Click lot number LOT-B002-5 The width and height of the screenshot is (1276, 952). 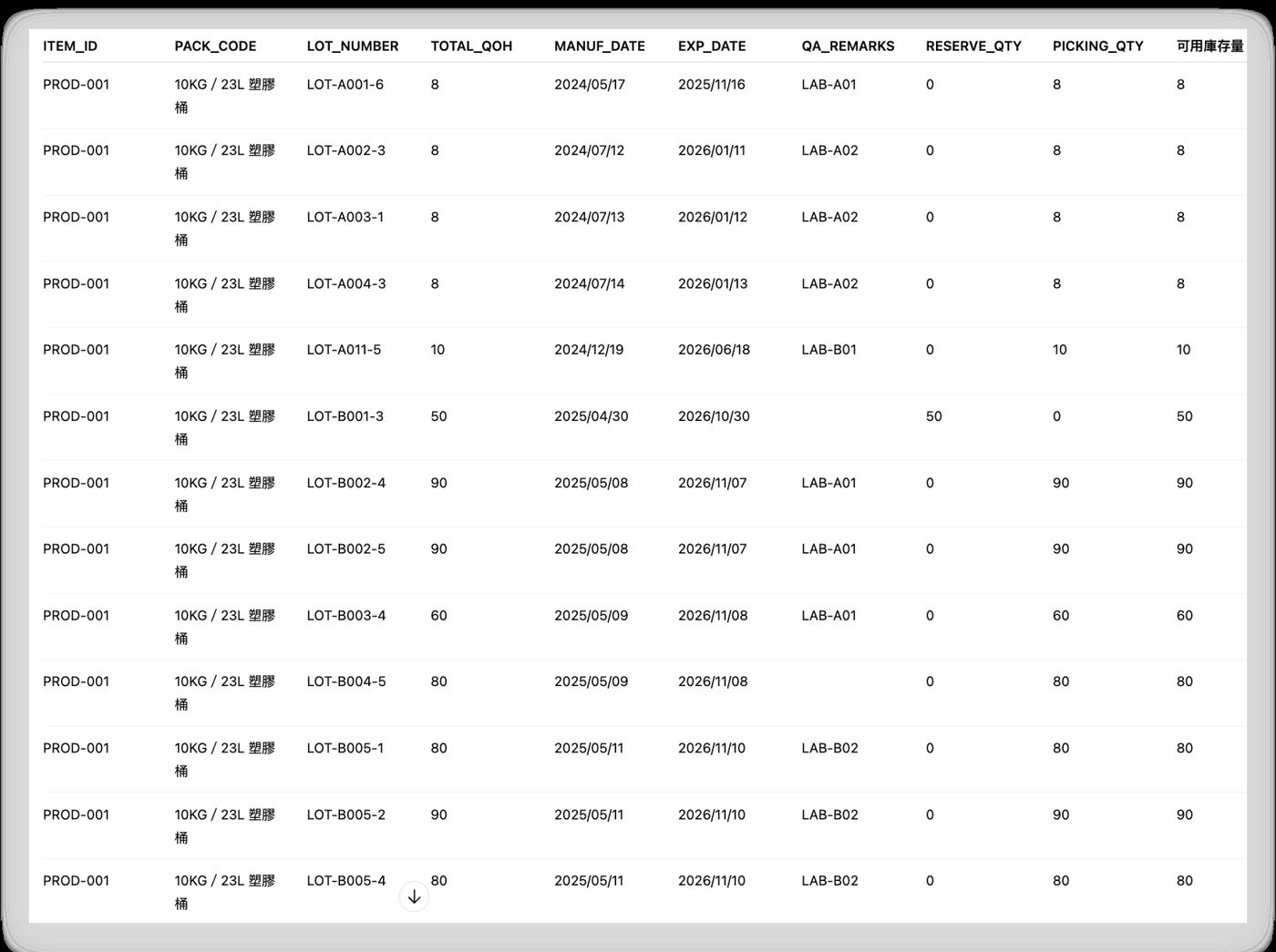pyautogui.click(x=346, y=549)
